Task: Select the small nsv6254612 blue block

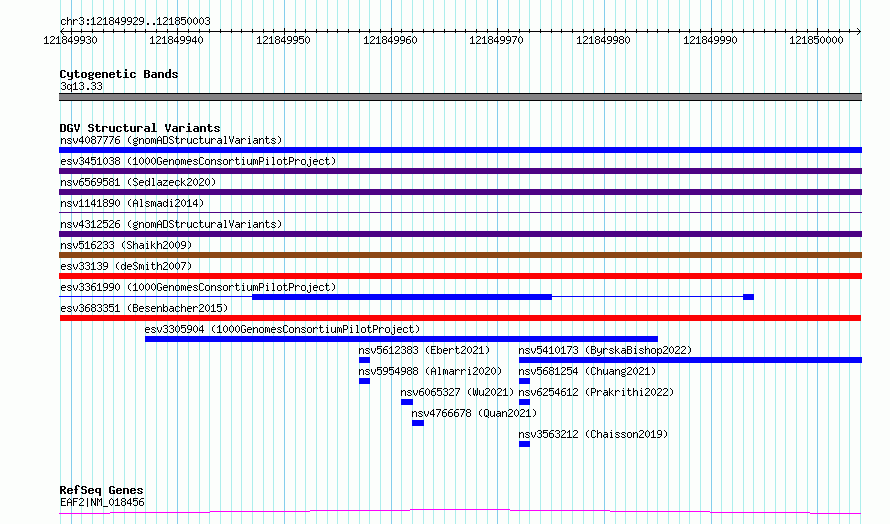Action: coord(524,402)
